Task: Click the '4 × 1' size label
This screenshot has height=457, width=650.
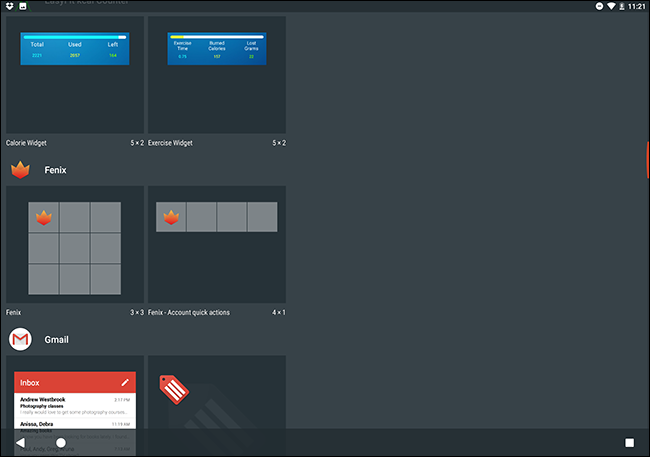Action: tap(279, 312)
